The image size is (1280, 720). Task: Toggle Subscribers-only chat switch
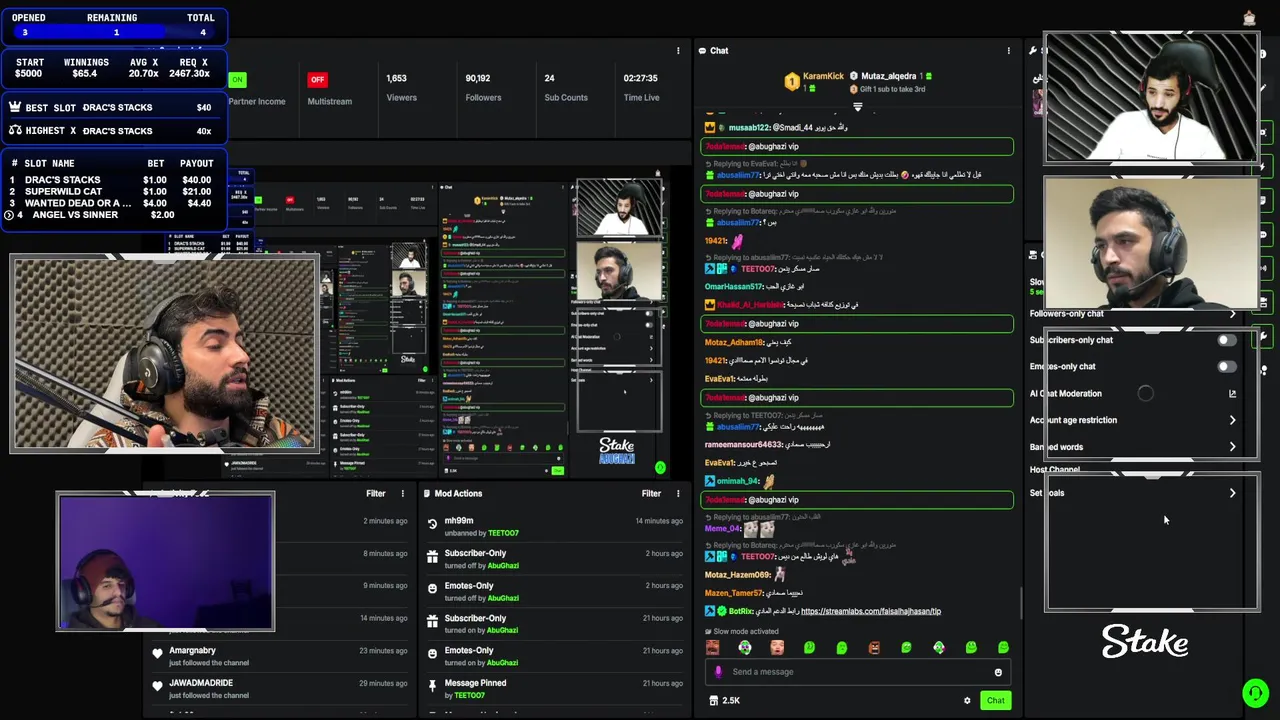coord(1227,340)
